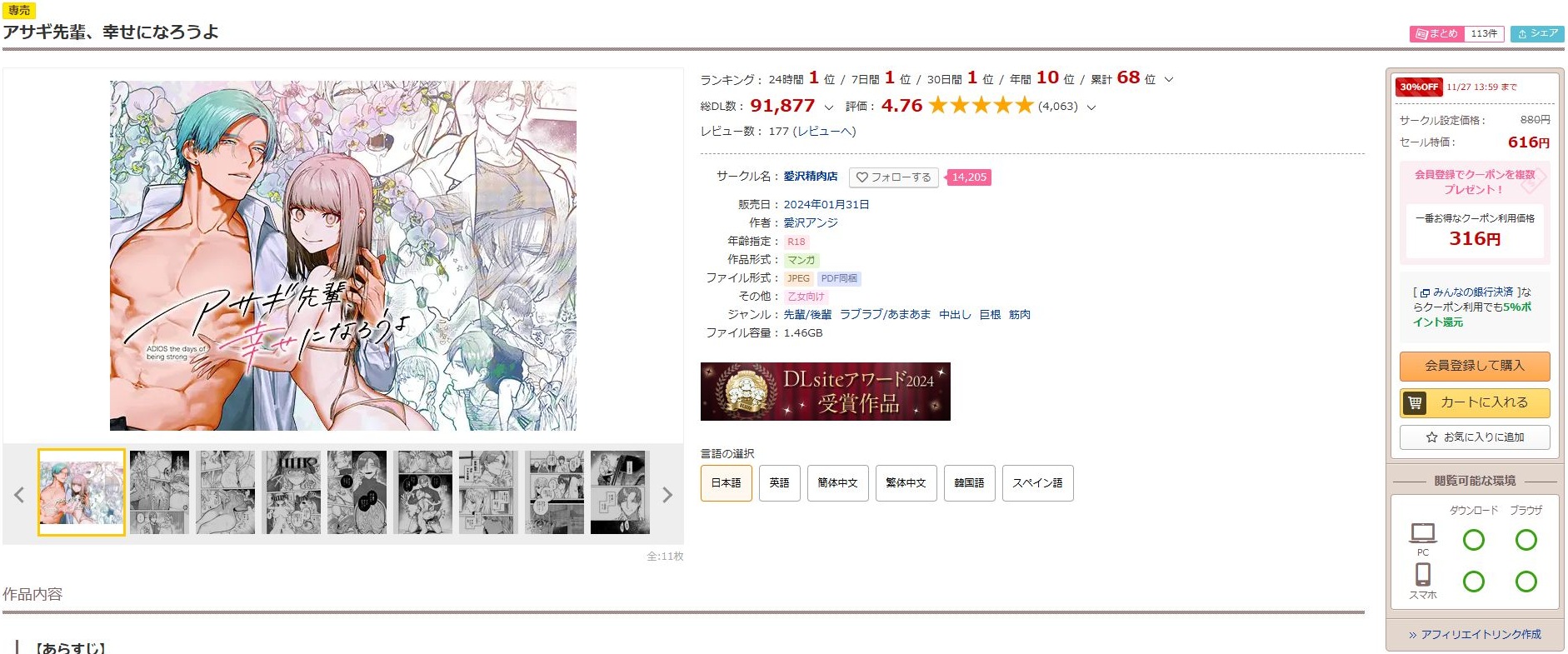This screenshot has width=1568, height=654.
Task: Click the heart フォローする follow button
Action: coord(893,177)
